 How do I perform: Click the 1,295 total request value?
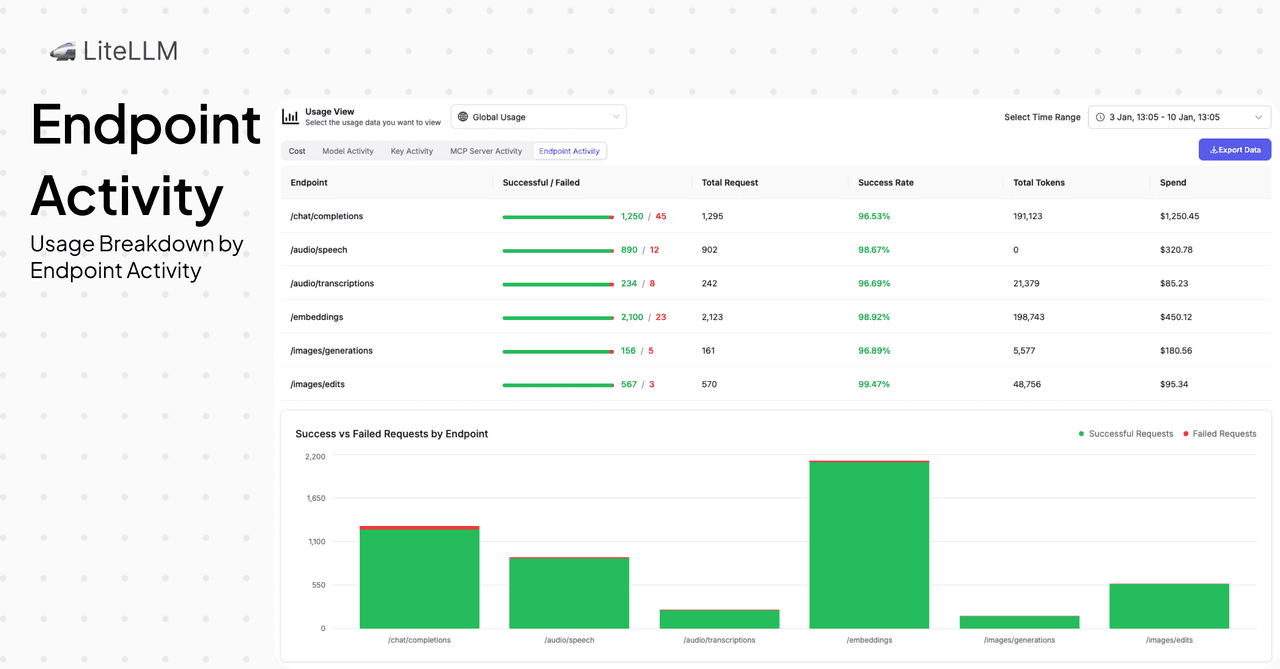click(712, 216)
